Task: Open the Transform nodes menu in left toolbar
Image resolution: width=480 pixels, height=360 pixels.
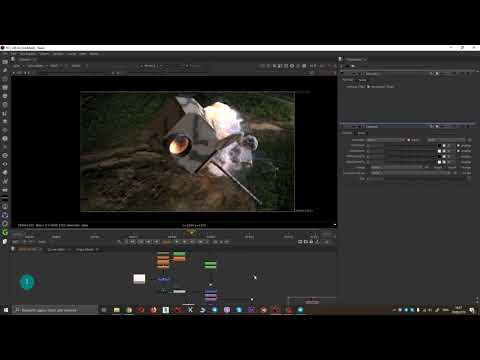Action: pyautogui.click(x=5, y=130)
